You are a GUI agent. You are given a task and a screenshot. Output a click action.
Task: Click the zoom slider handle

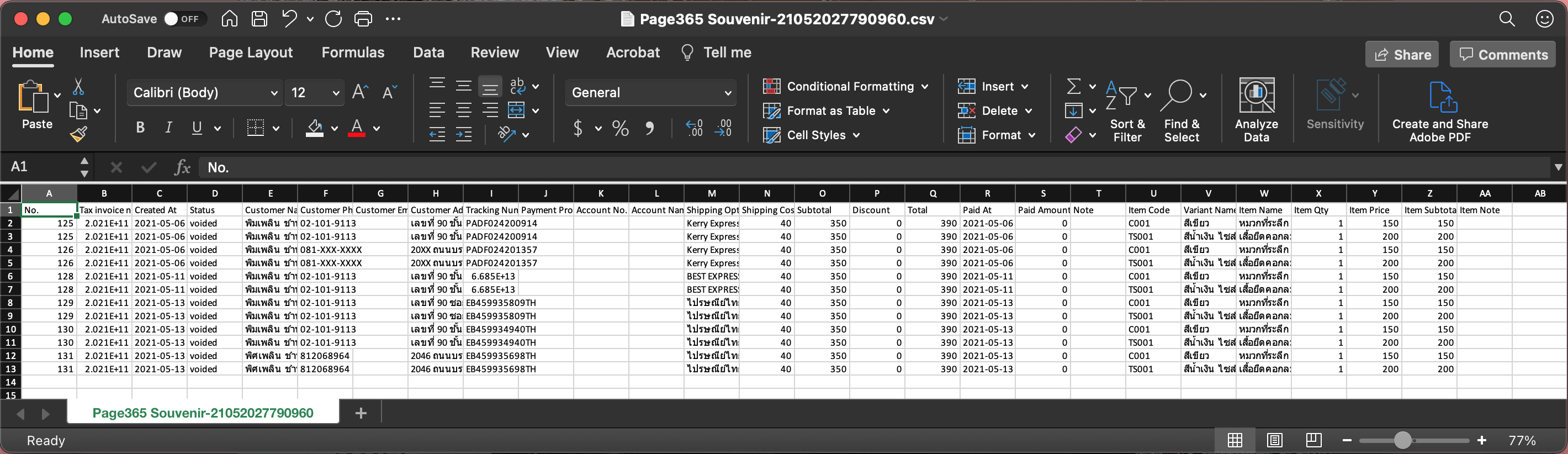pyautogui.click(x=1402, y=440)
